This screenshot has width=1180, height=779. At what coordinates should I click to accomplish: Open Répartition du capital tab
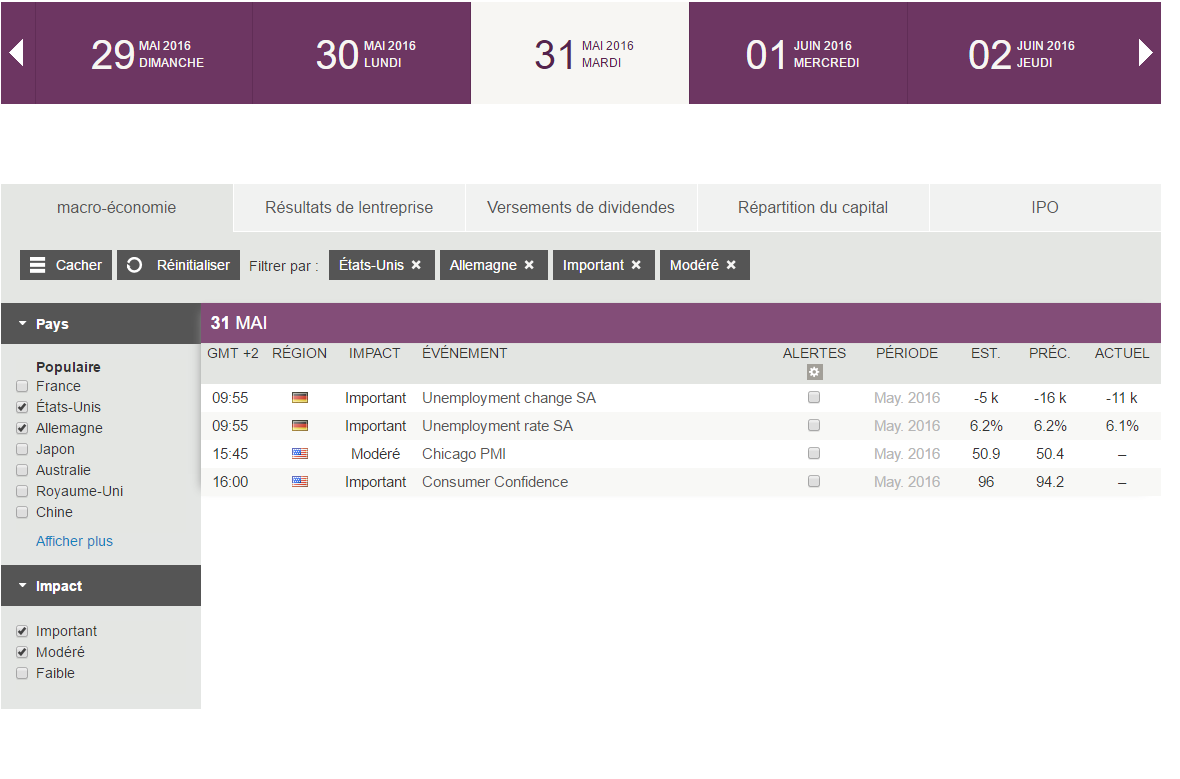(813, 208)
